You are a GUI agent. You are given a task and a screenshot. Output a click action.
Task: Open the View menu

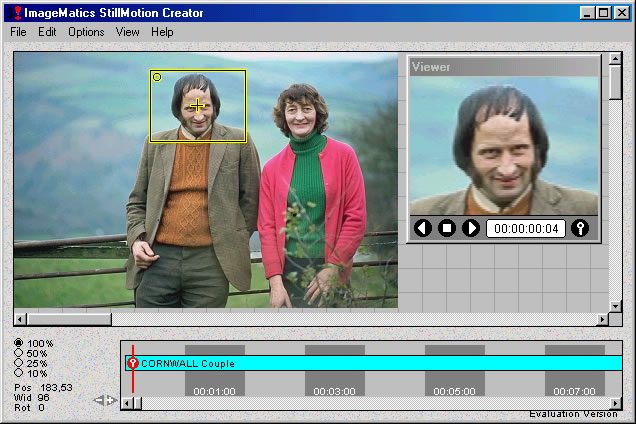127,32
